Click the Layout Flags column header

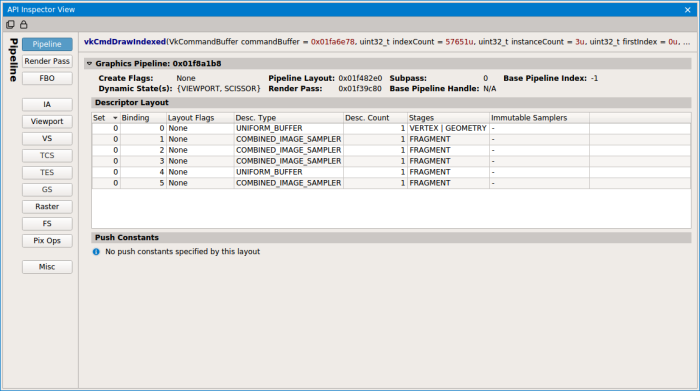[200, 118]
